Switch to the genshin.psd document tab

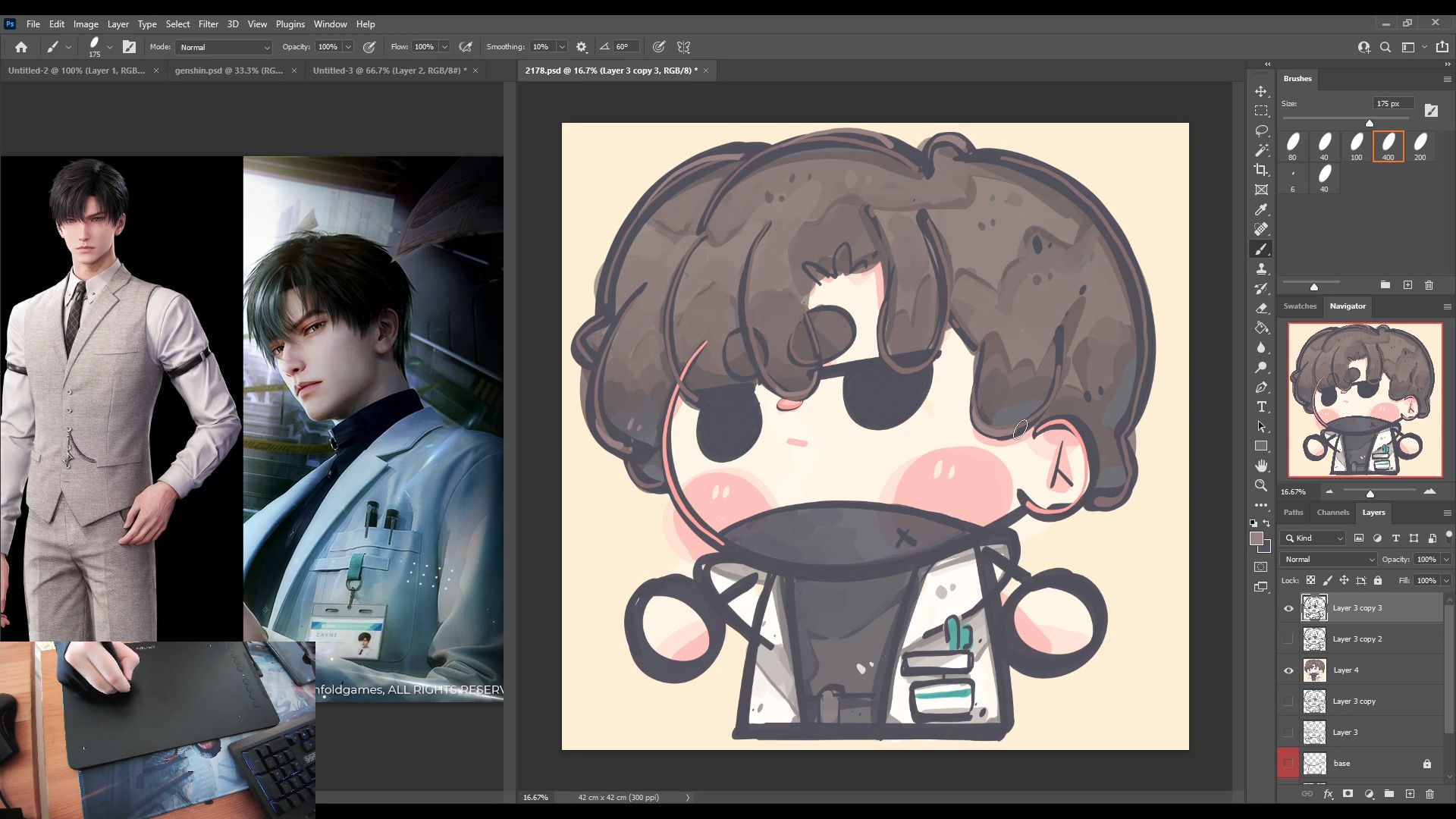point(228,71)
